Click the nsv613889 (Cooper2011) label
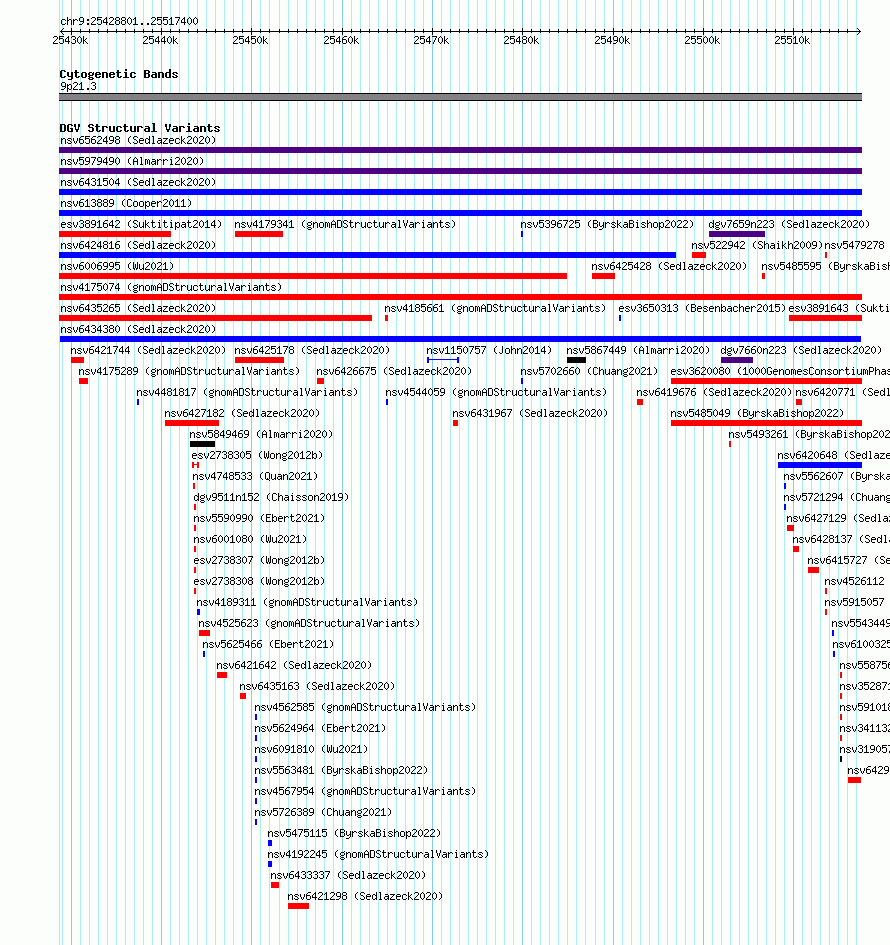The width and height of the screenshot is (890, 945). (126, 204)
